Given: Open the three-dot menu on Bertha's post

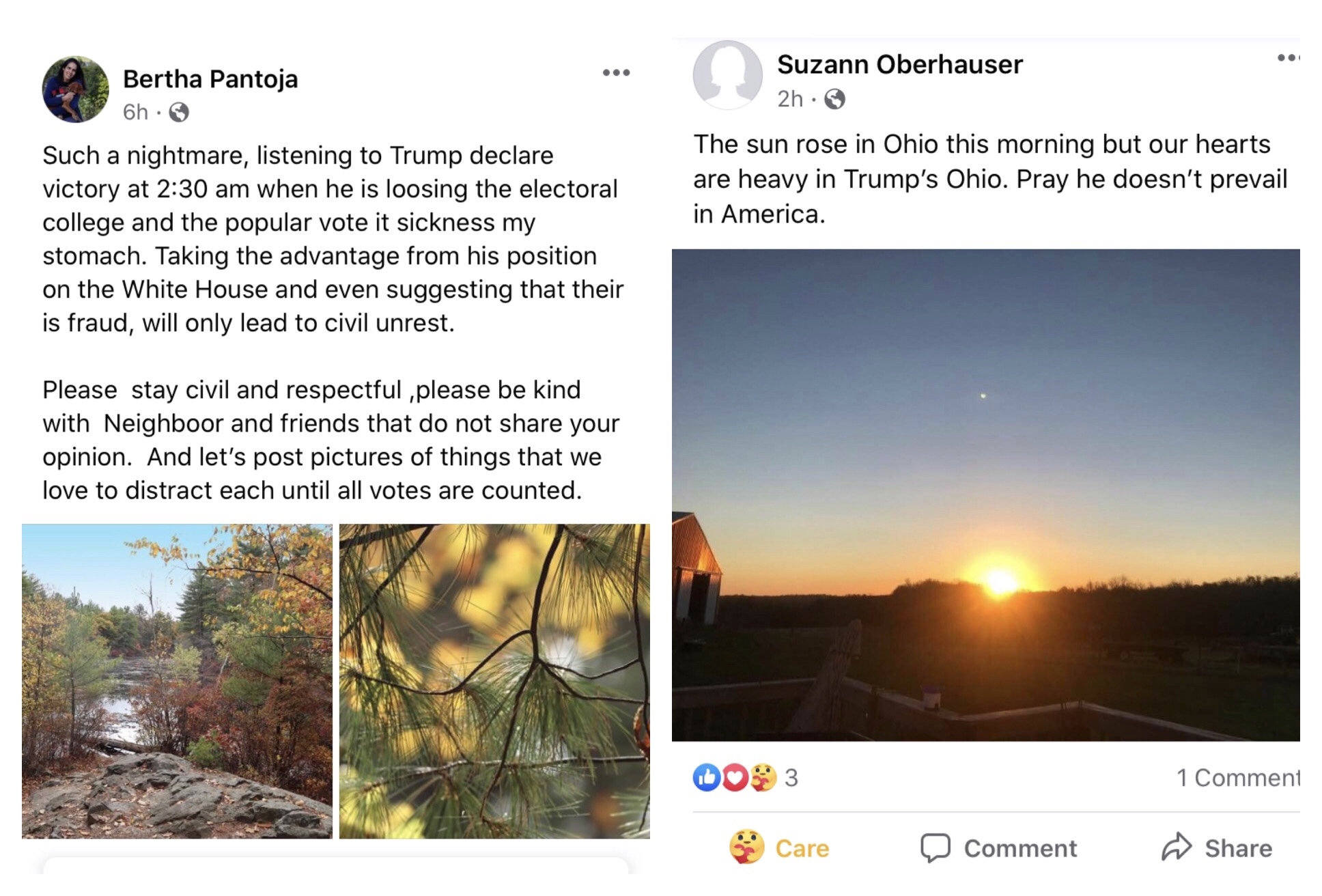Looking at the screenshot, I should (616, 73).
